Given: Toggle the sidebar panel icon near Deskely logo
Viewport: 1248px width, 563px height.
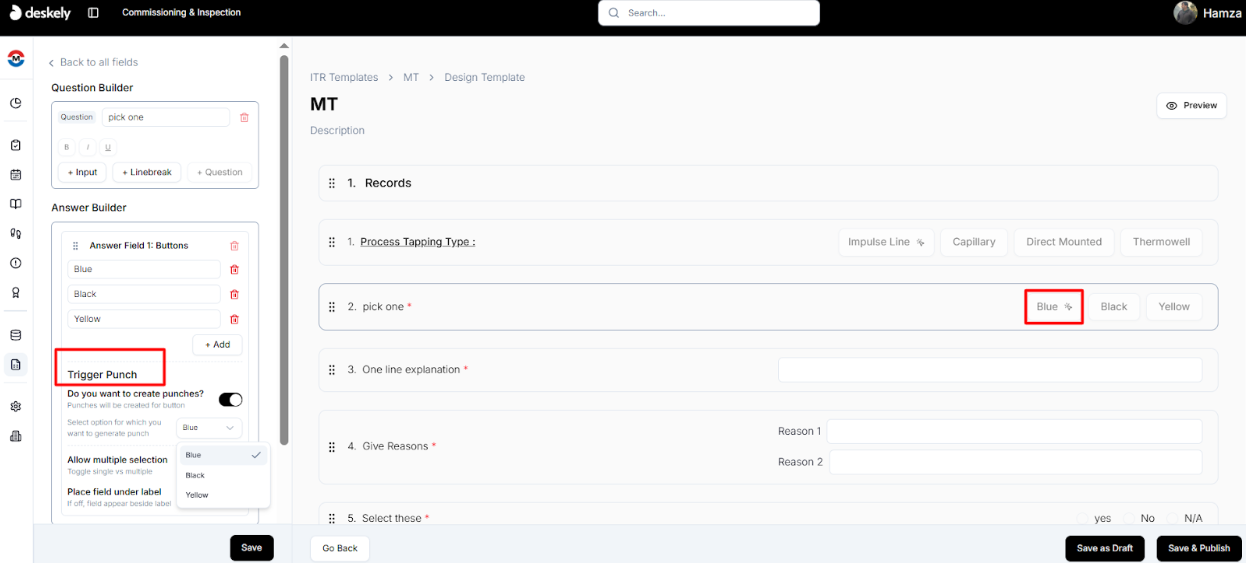Looking at the screenshot, I should (93, 13).
